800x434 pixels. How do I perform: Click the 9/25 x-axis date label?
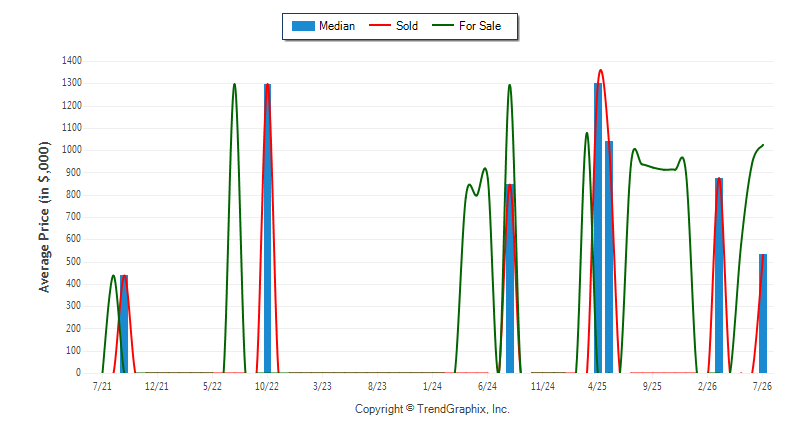pos(652,386)
